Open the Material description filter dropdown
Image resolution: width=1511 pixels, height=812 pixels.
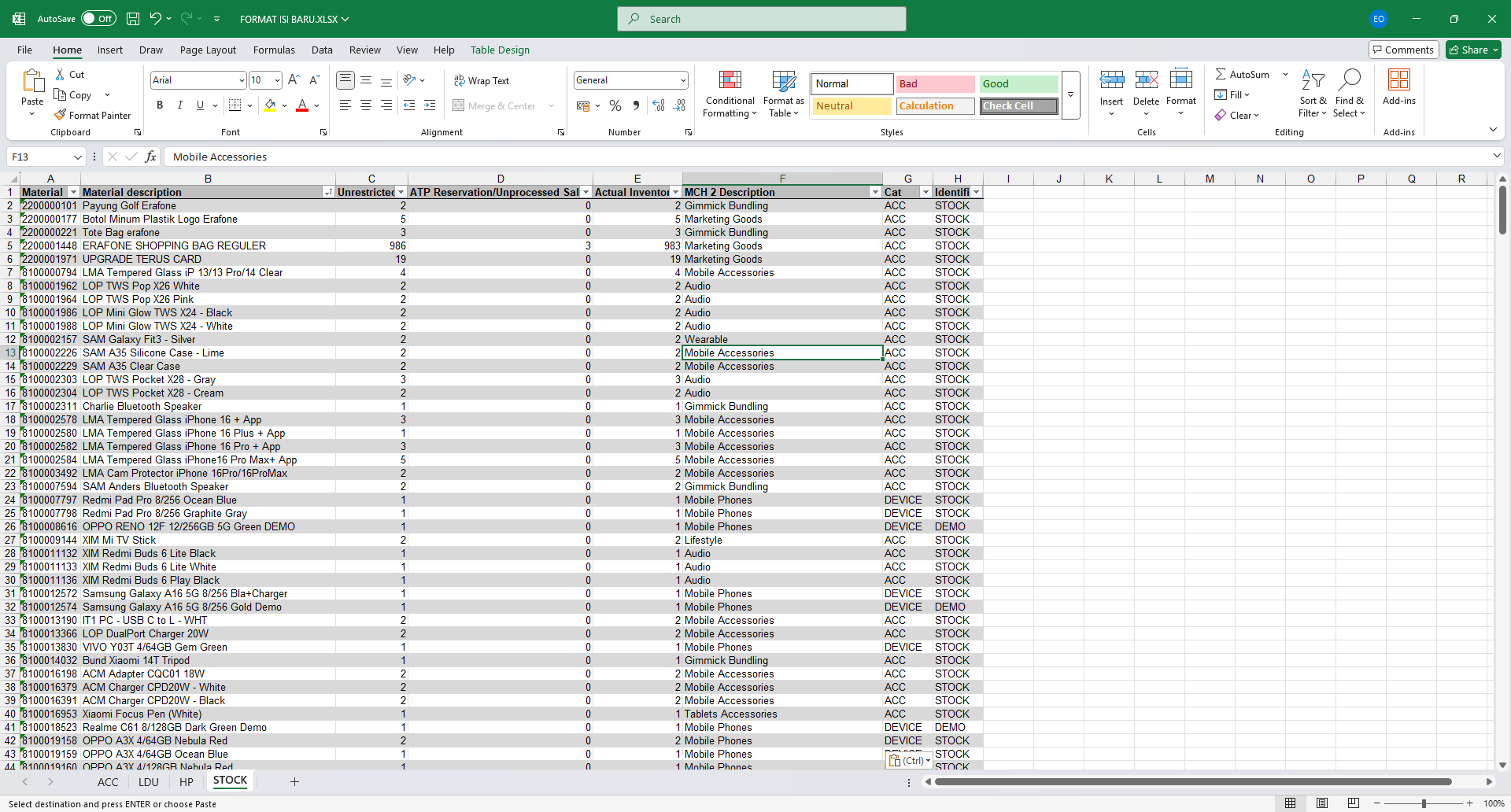click(x=327, y=192)
